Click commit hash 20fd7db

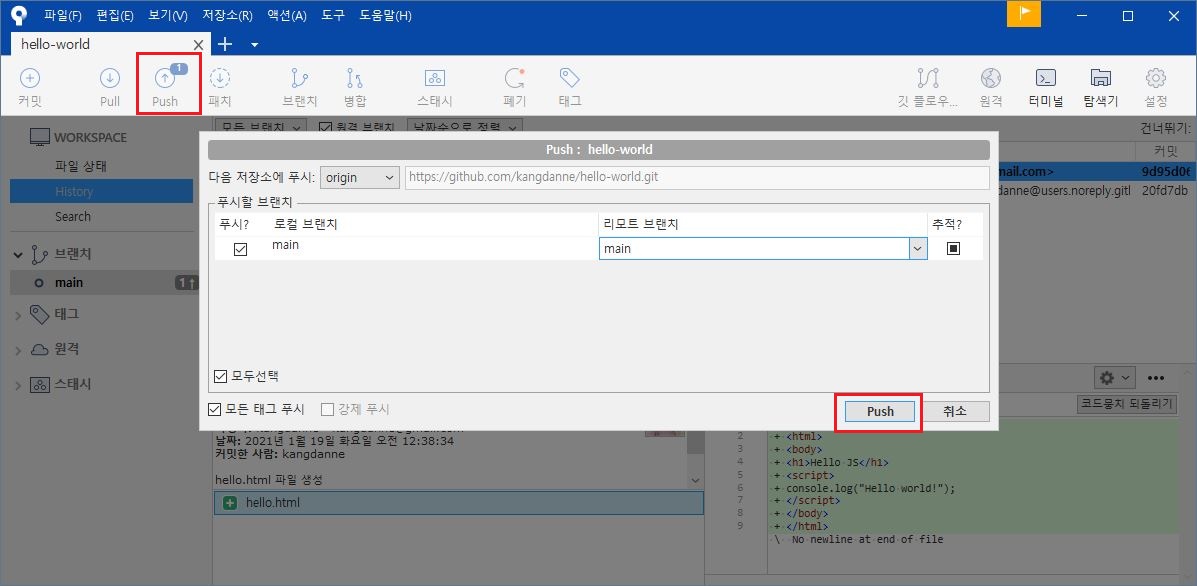tap(1164, 190)
